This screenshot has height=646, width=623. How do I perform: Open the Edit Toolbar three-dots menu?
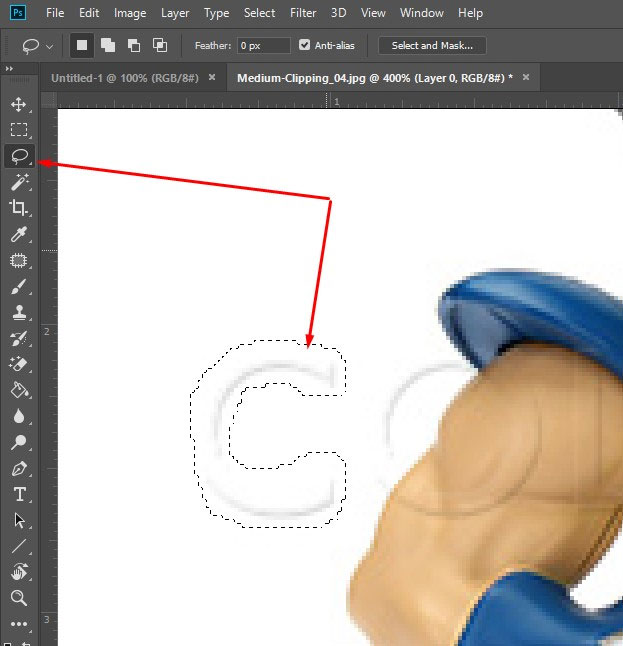(19, 624)
